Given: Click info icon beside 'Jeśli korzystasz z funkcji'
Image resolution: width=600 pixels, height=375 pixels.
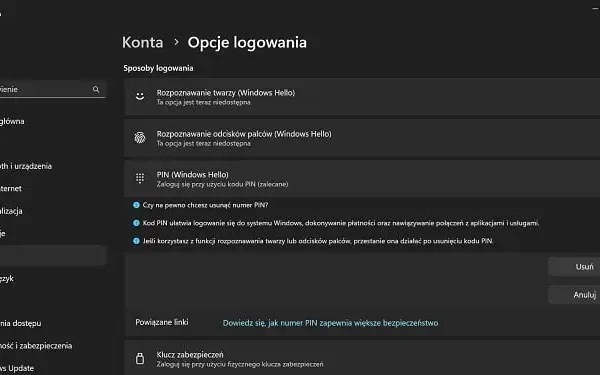Looking at the screenshot, I should [x=136, y=241].
